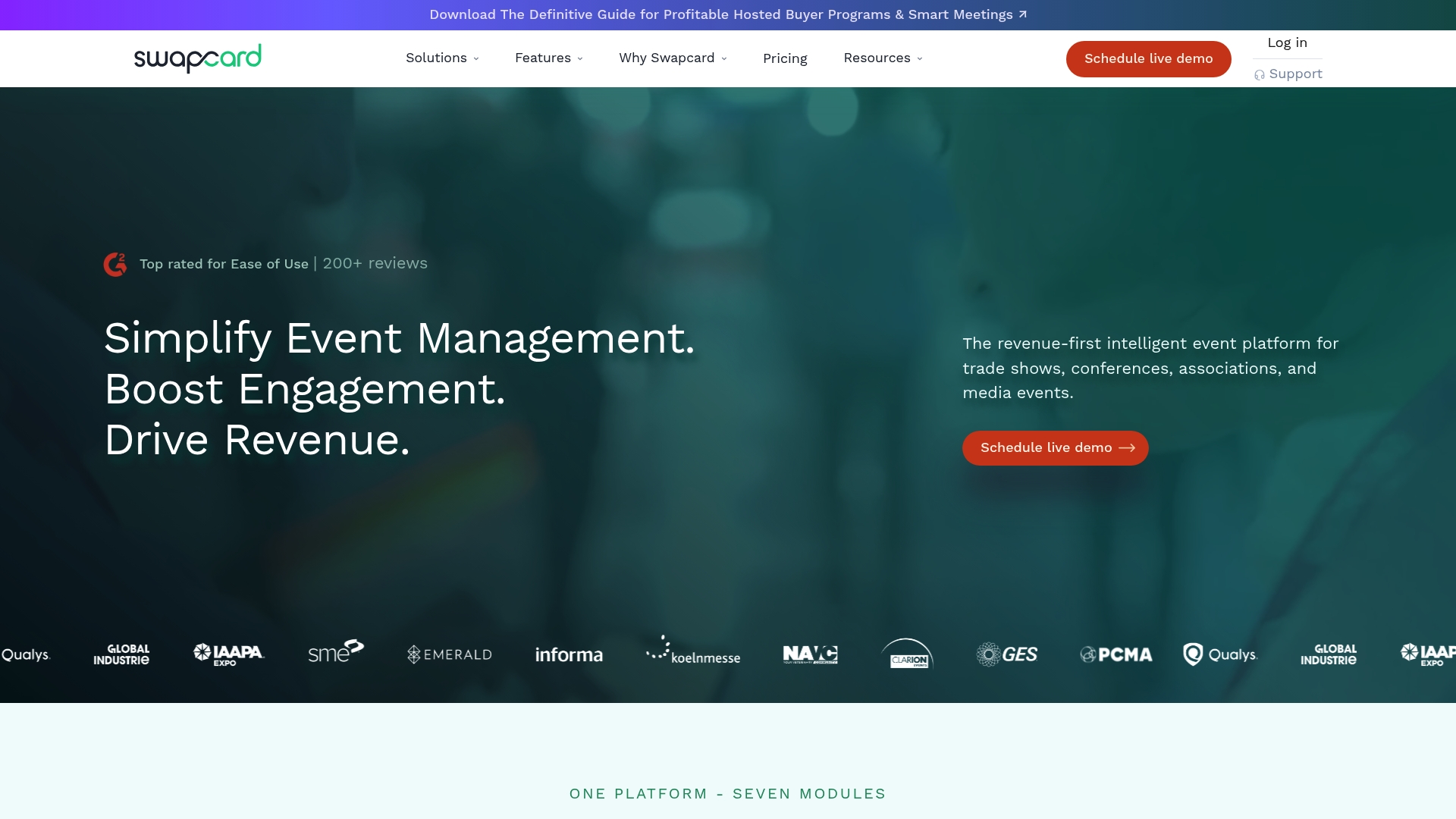This screenshot has width=1456, height=819.
Task: Click Log in link
Action: (x=1287, y=43)
